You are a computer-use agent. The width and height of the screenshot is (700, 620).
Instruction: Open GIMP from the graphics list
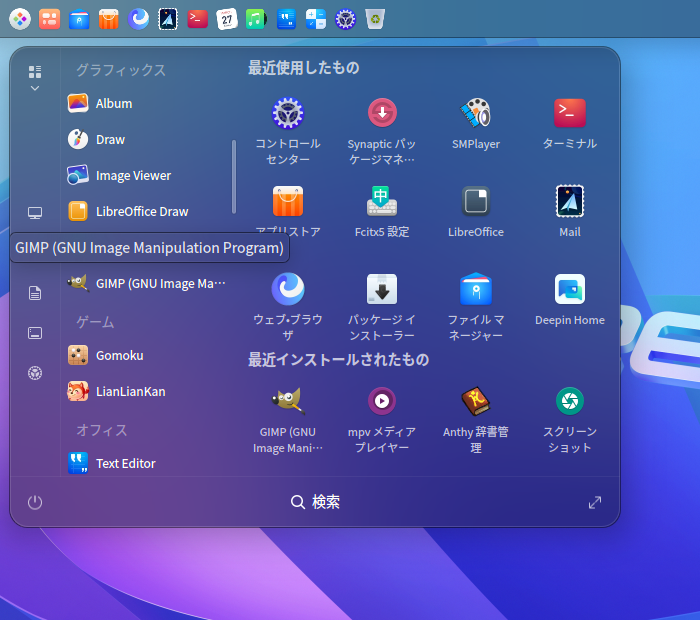[x=147, y=283]
